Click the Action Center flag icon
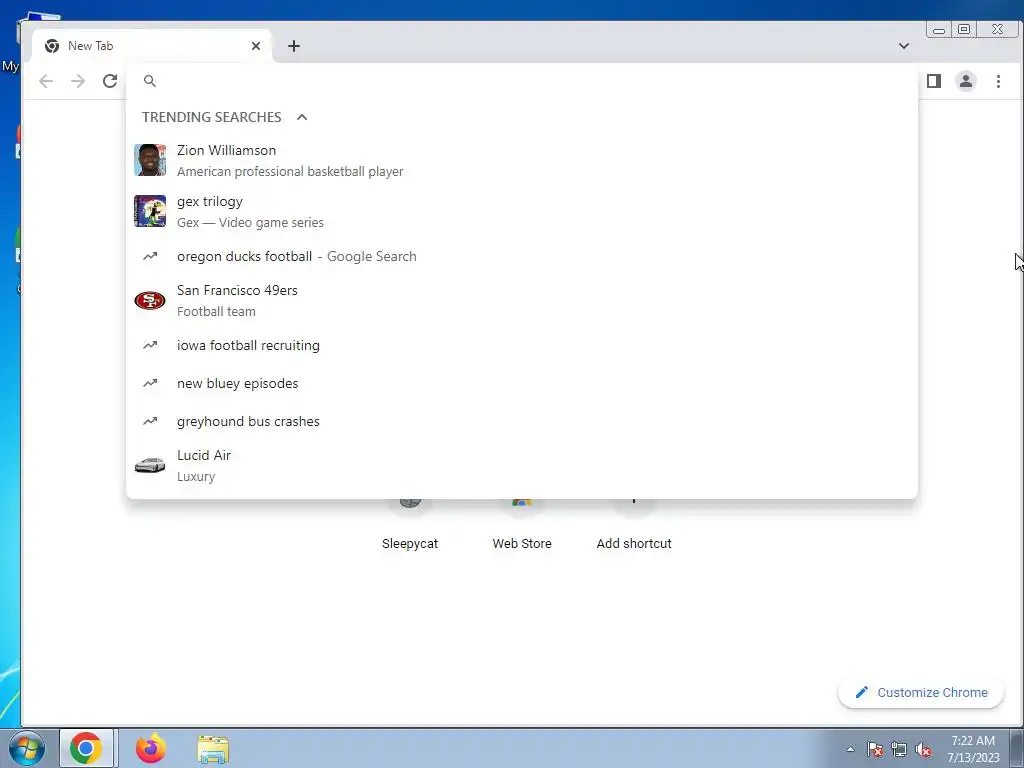This screenshot has height=768, width=1024. tap(875, 749)
